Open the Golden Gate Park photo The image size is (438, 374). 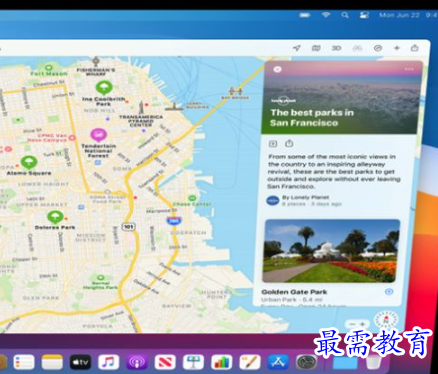(331, 251)
